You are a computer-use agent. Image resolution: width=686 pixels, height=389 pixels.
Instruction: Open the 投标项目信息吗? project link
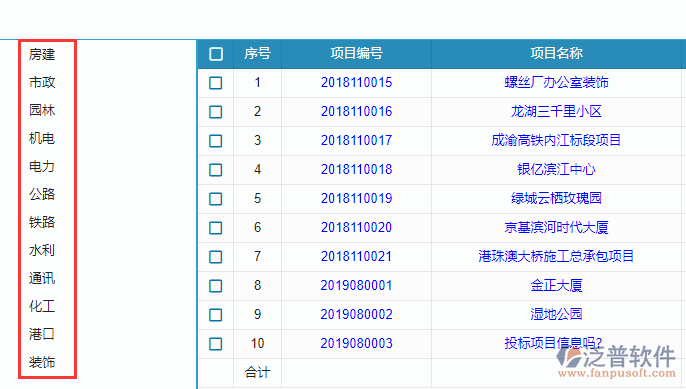pyautogui.click(x=553, y=343)
